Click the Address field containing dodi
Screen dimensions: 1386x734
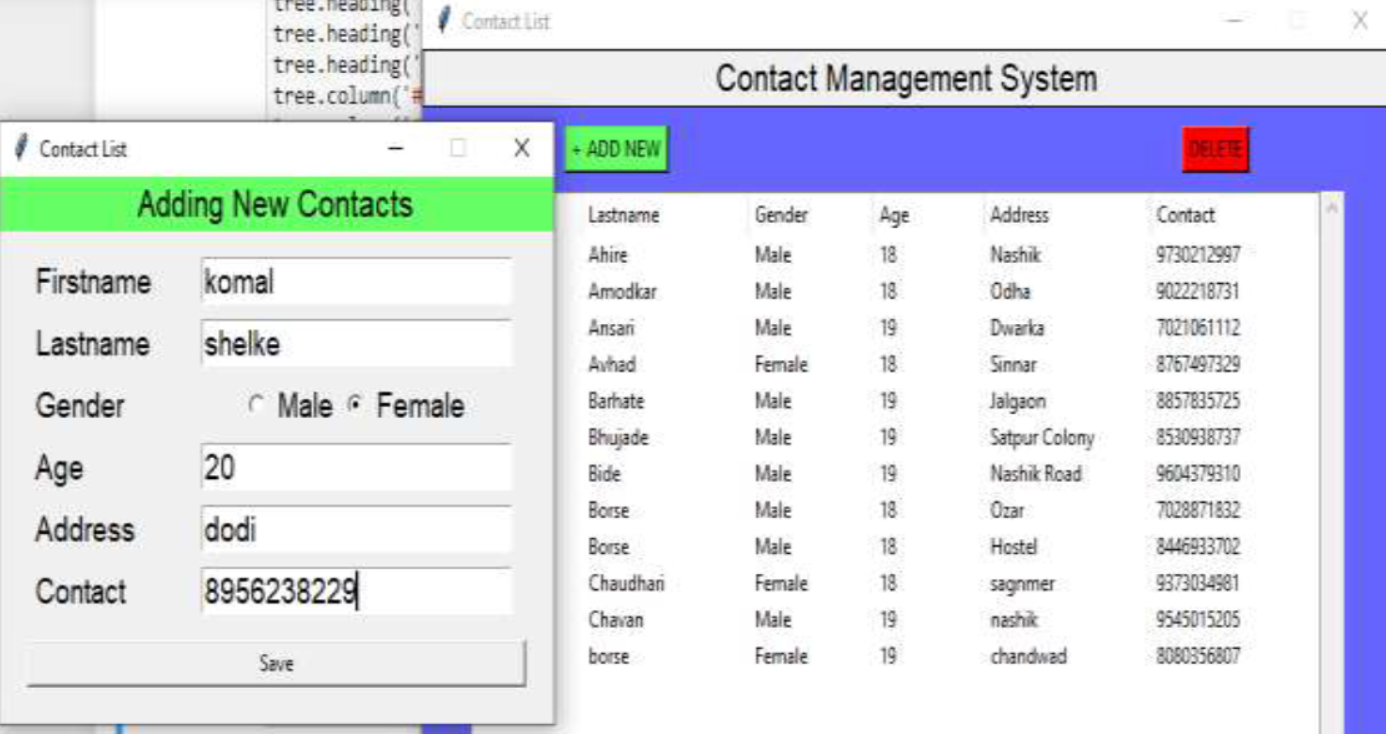coord(355,530)
